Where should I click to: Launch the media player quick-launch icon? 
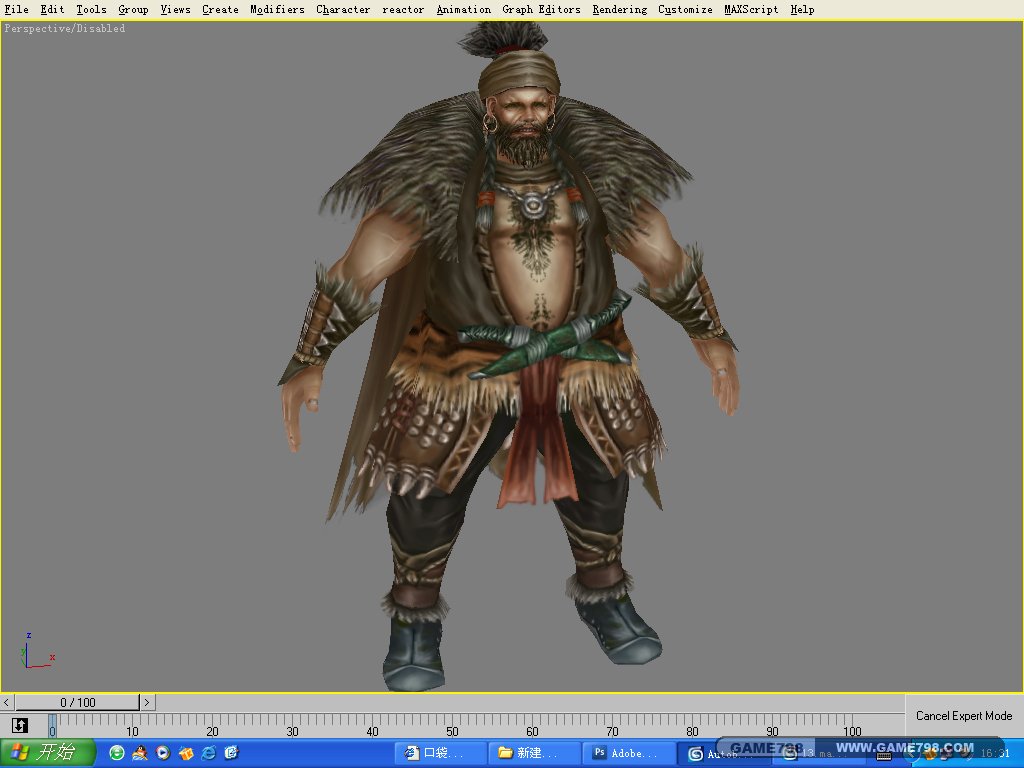(x=163, y=753)
